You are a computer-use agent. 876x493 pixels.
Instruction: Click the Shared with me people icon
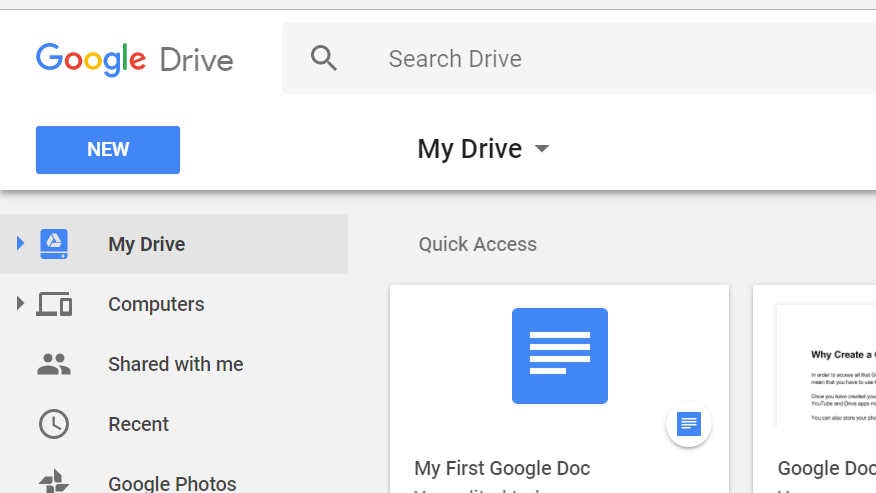click(x=54, y=364)
